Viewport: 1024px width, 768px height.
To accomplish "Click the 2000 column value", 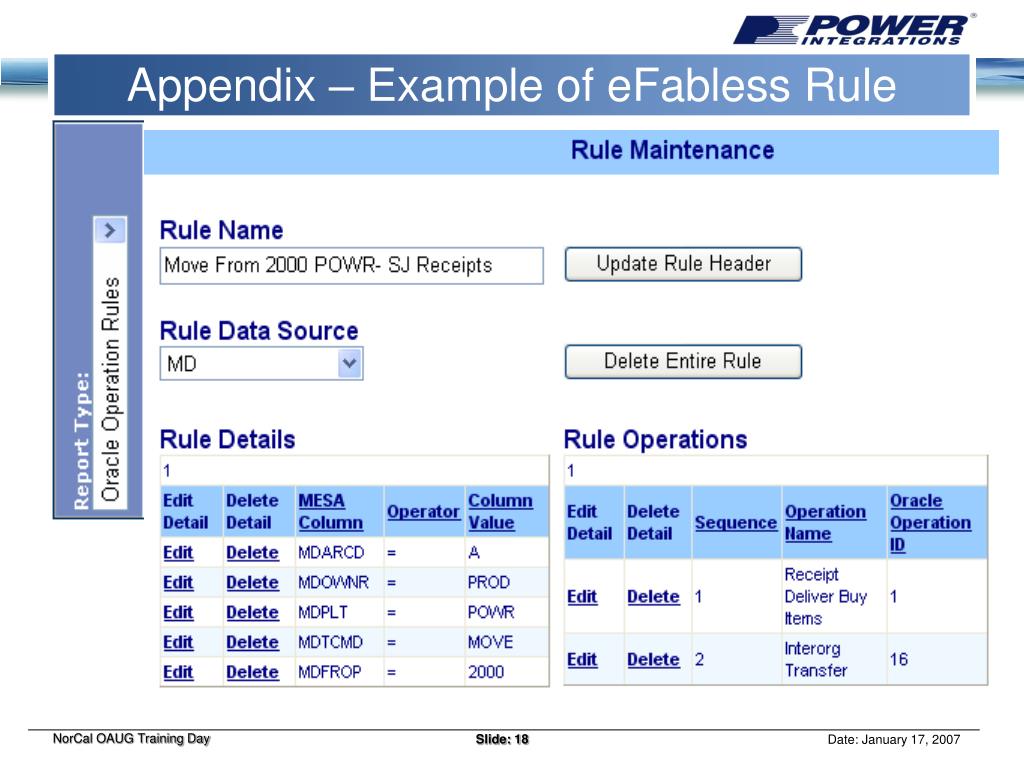I will 486,672.
